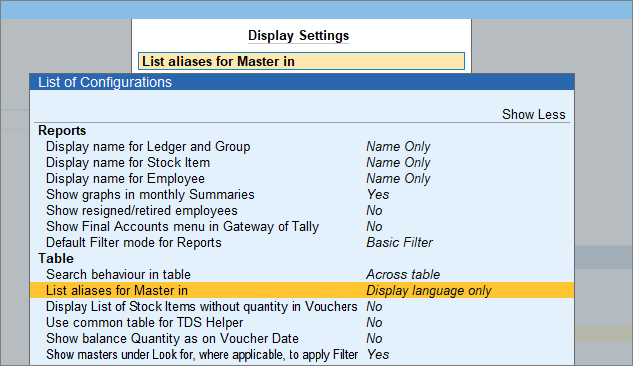Click the Basic Filter value

click(x=399, y=243)
